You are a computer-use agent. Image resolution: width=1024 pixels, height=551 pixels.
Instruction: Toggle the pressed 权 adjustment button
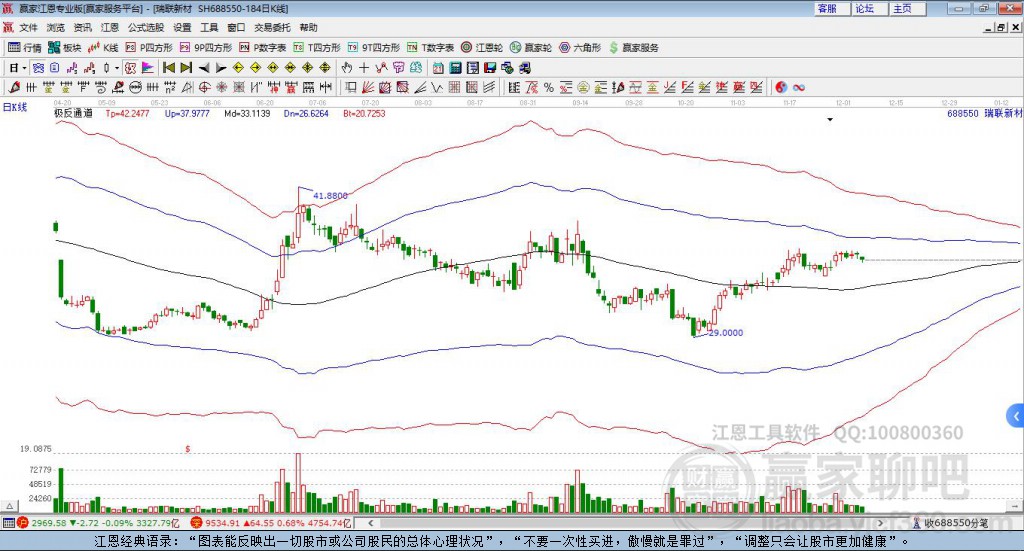tap(131, 68)
